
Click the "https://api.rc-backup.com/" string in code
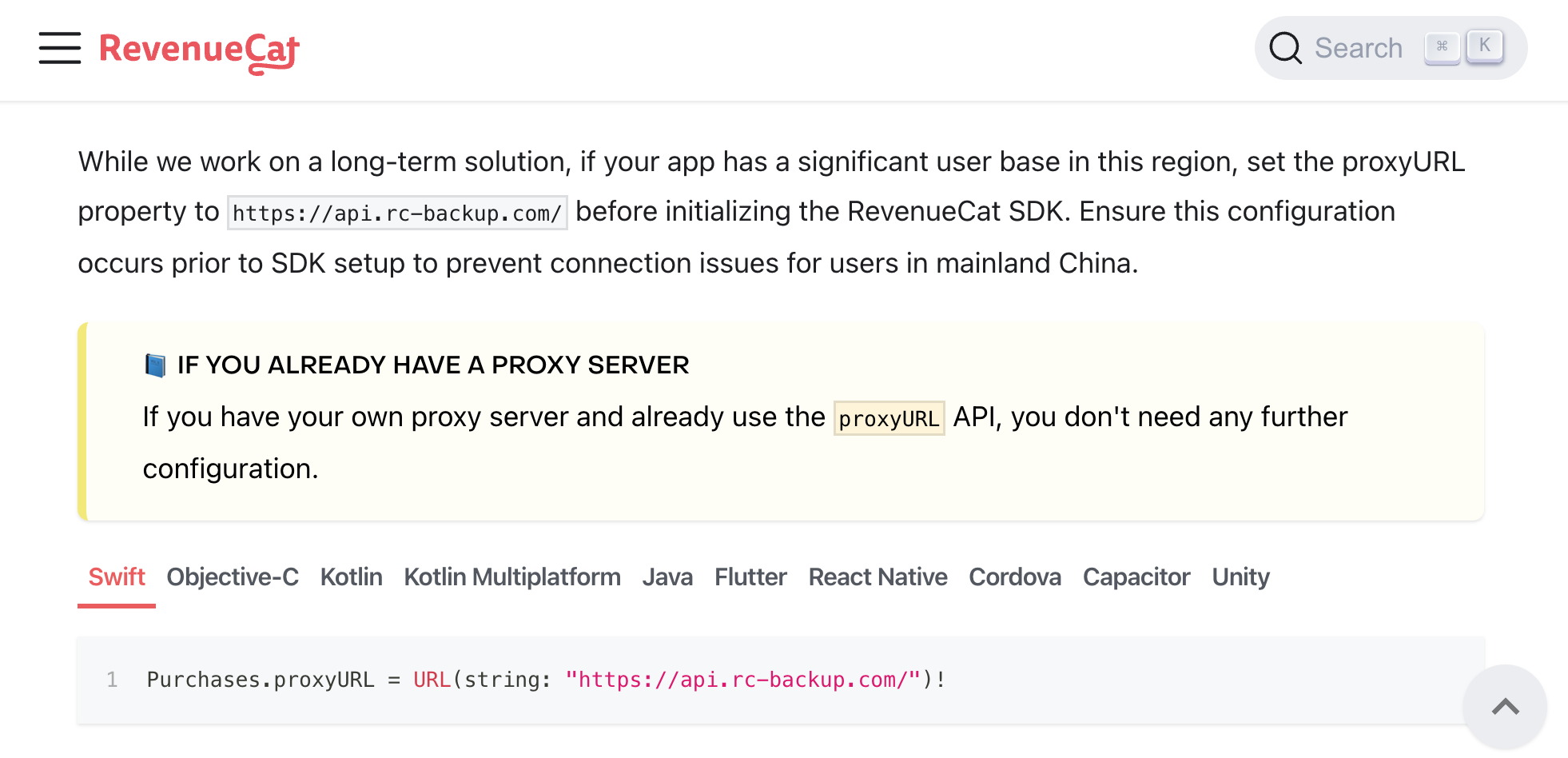click(x=743, y=680)
